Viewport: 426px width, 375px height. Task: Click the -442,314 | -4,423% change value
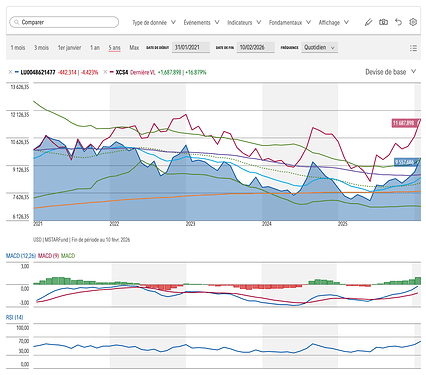78,72
